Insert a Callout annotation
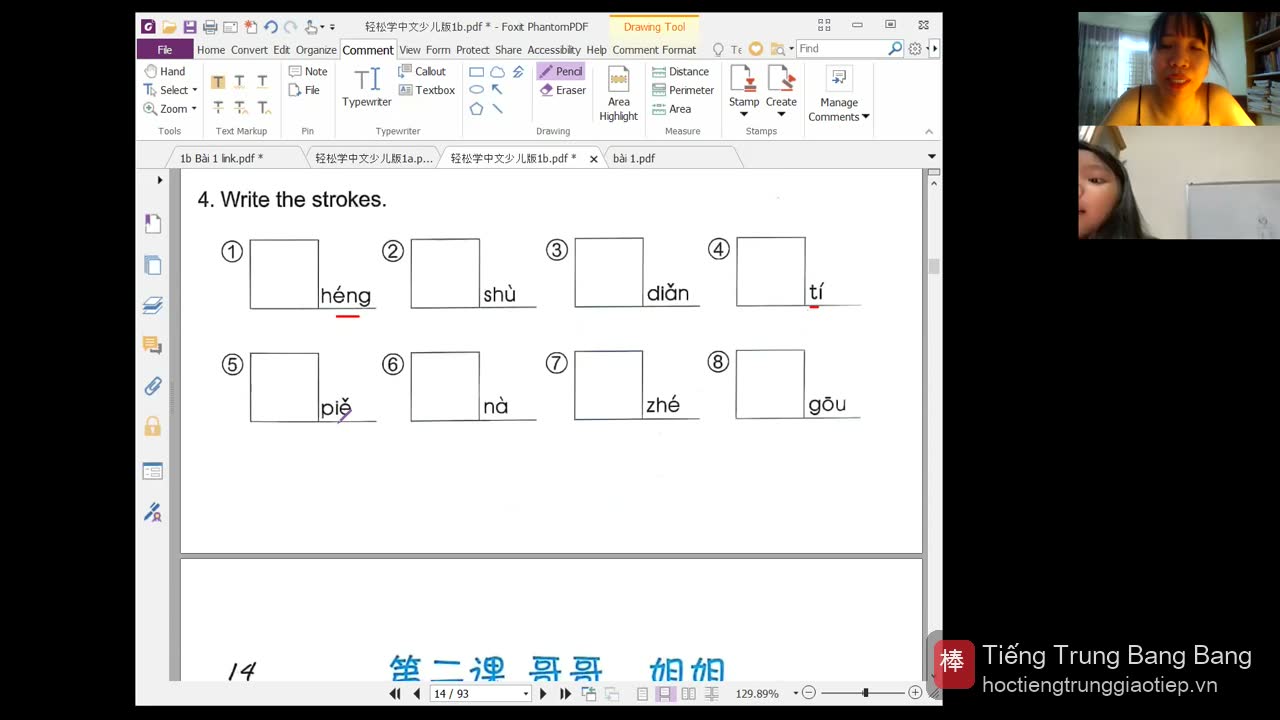 pyautogui.click(x=422, y=71)
